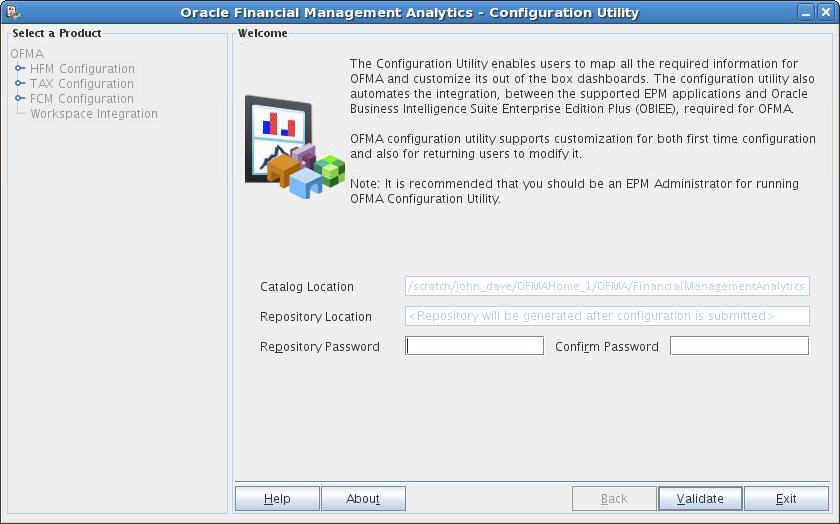This screenshot has width=840, height=524.
Task: Click the Repository Password label
Action: (319, 347)
